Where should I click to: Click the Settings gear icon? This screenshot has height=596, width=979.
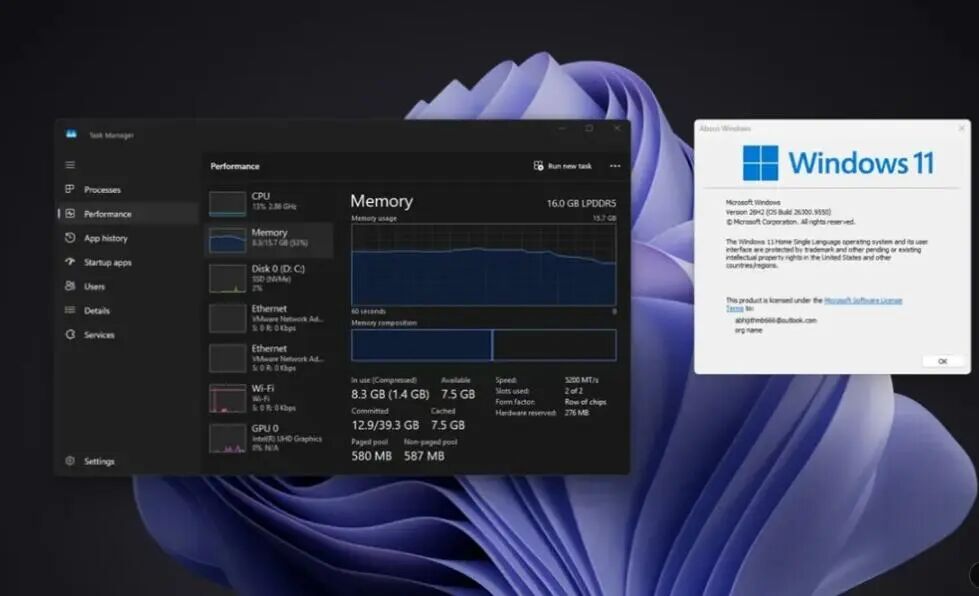[x=70, y=461]
